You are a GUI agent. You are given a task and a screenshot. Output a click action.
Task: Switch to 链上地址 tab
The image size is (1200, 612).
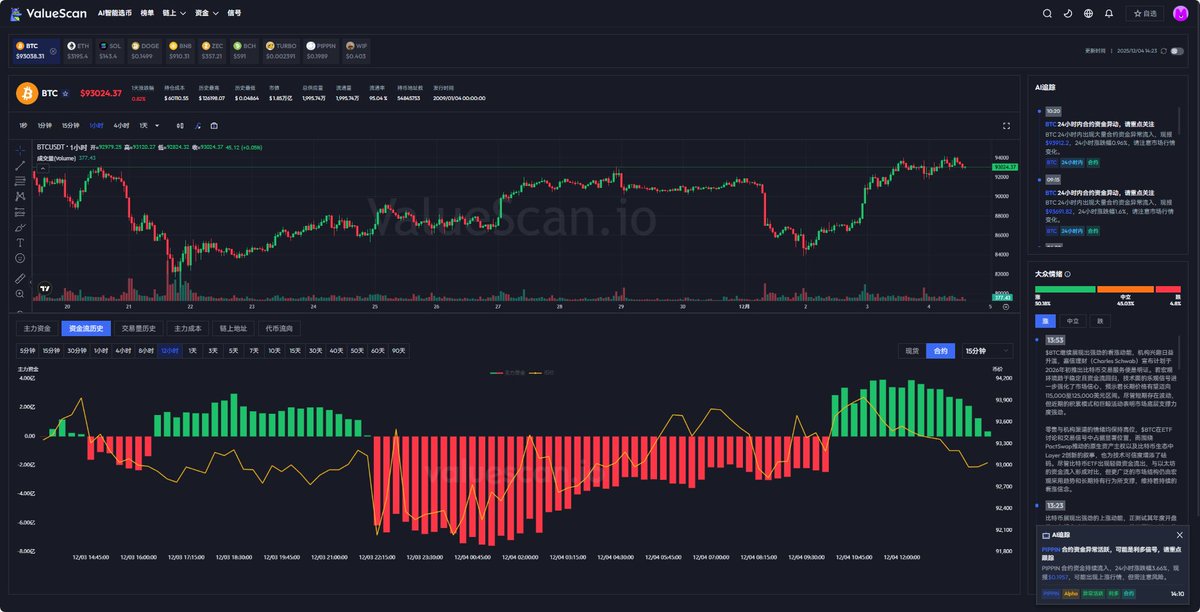[234, 328]
